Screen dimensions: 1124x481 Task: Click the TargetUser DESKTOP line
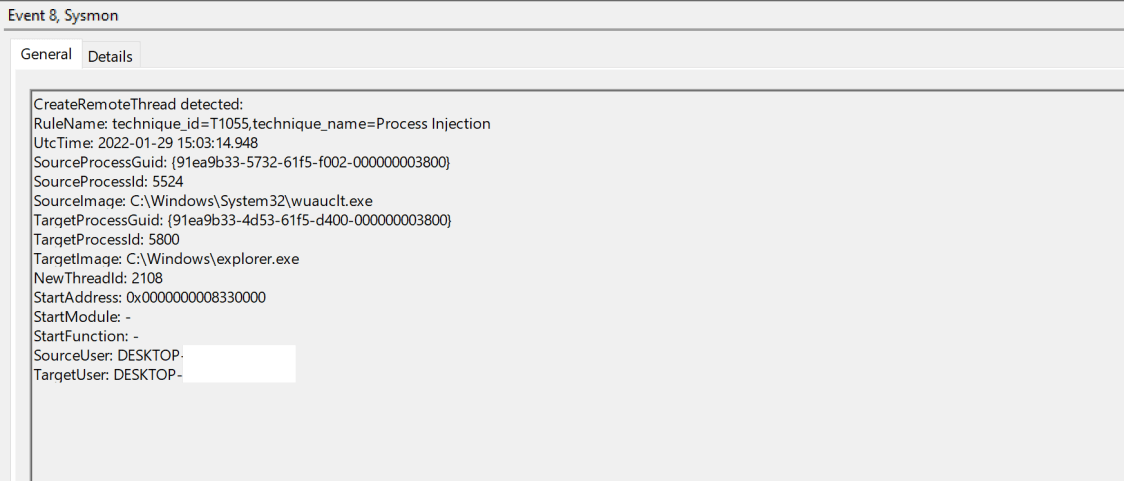click(x=106, y=375)
